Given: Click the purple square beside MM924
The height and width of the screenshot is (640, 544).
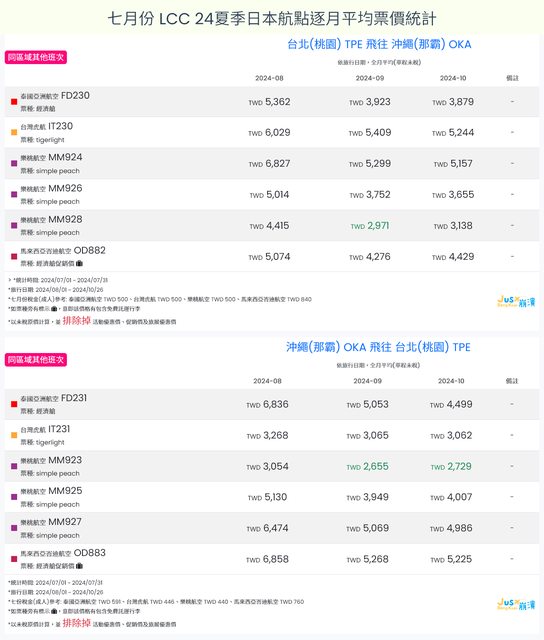Looking at the screenshot, I should click(x=14, y=163).
